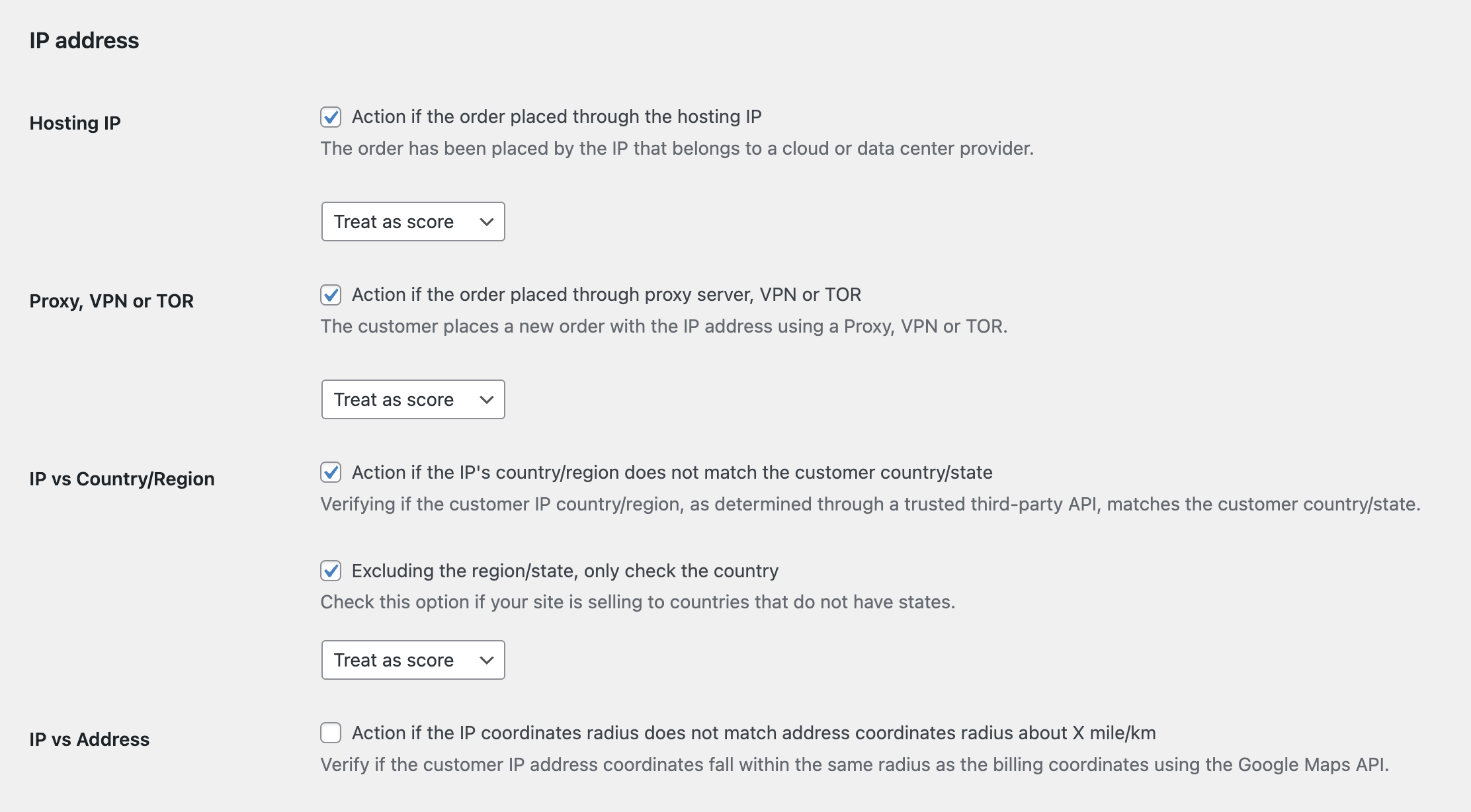The height and width of the screenshot is (812, 1471).
Task: Click the IP vs Address setting label
Action: (x=89, y=739)
